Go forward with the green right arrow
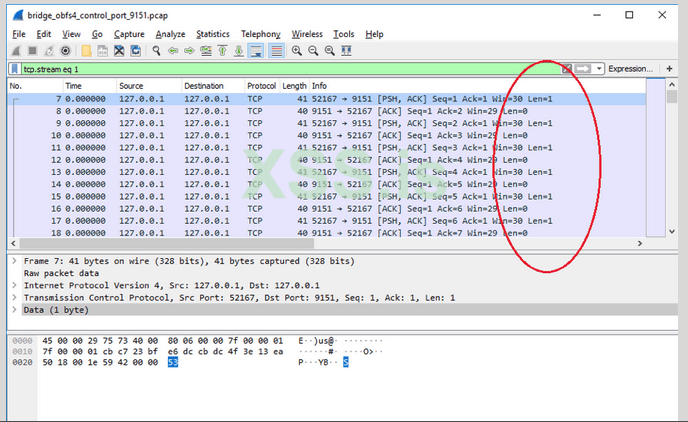The image size is (688, 422). click(x=189, y=51)
